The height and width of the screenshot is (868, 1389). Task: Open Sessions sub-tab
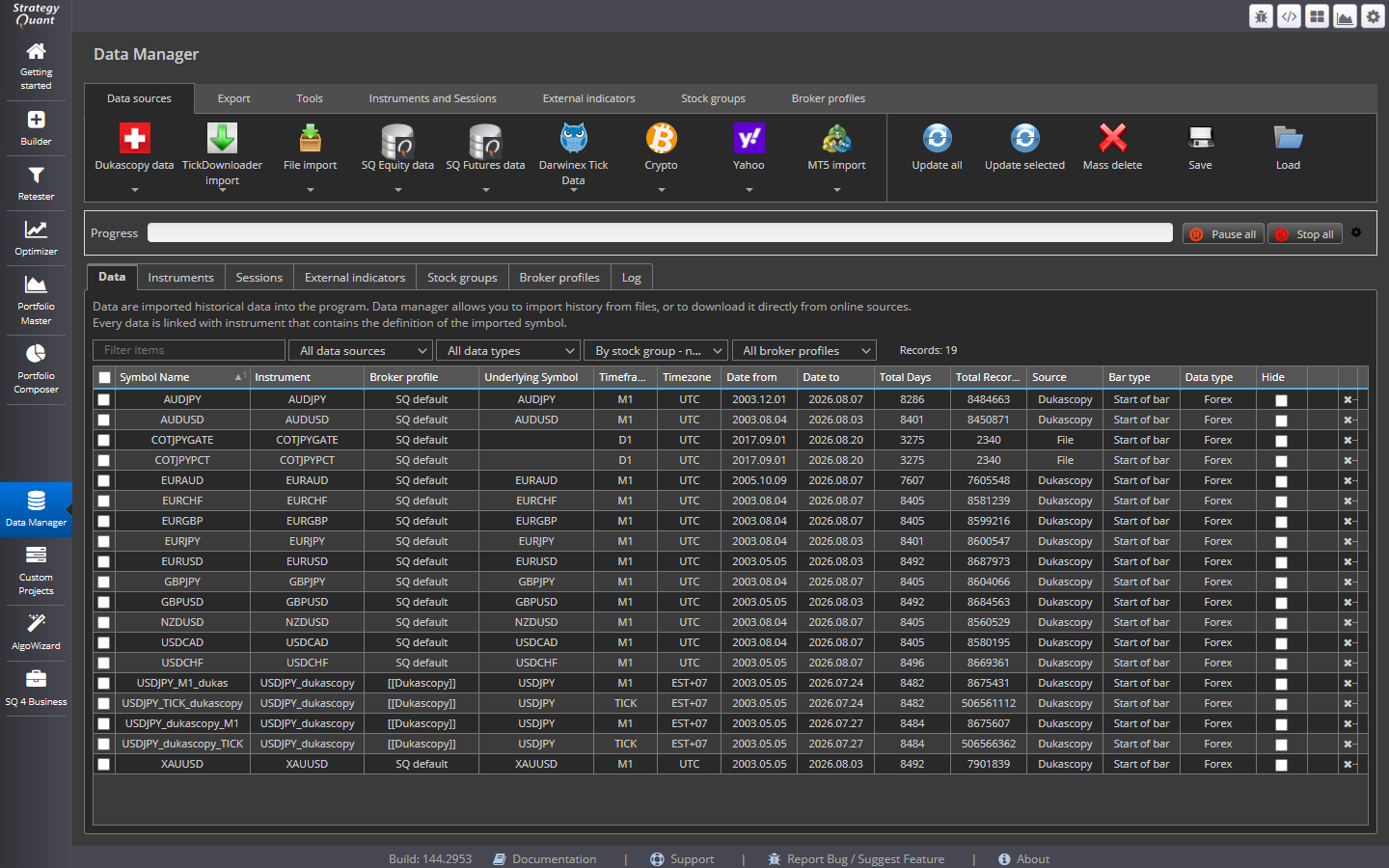click(x=259, y=278)
